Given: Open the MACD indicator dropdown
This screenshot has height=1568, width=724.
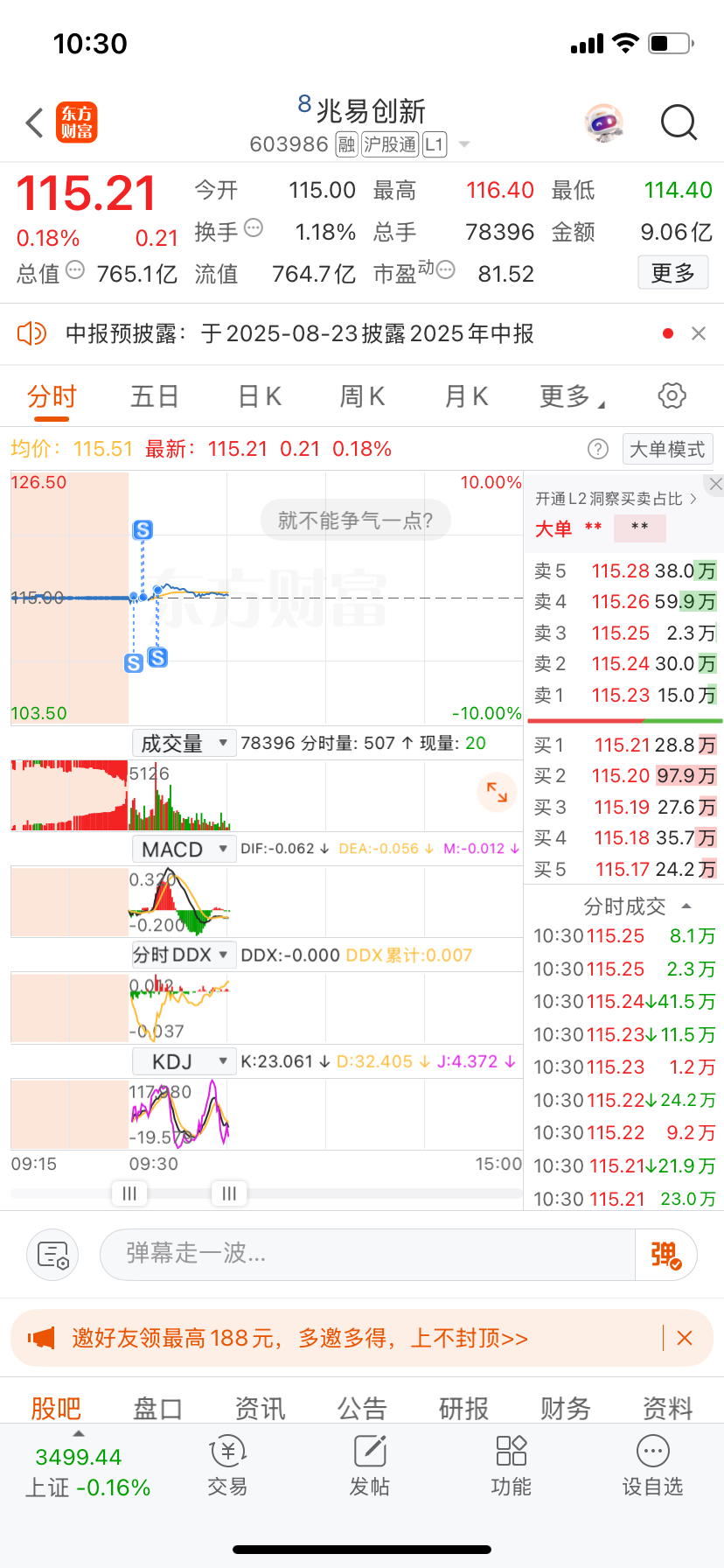Looking at the screenshot, I should point(184,850).
